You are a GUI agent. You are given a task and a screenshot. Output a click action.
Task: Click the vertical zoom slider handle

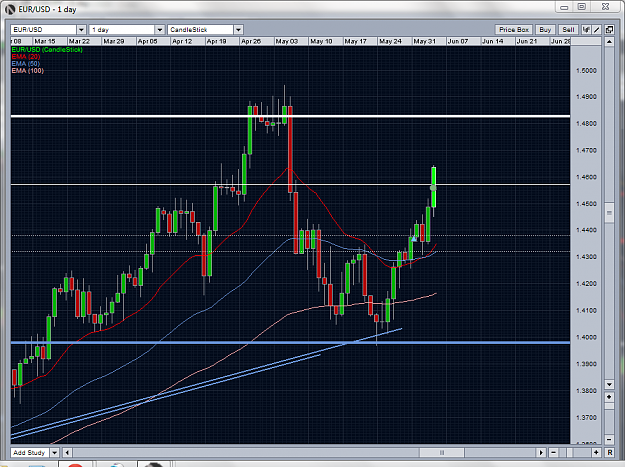point(609,406)
